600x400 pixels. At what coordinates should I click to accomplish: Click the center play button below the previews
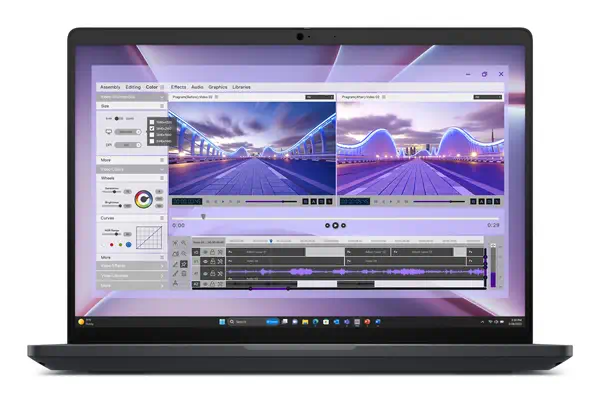(336, 225)
